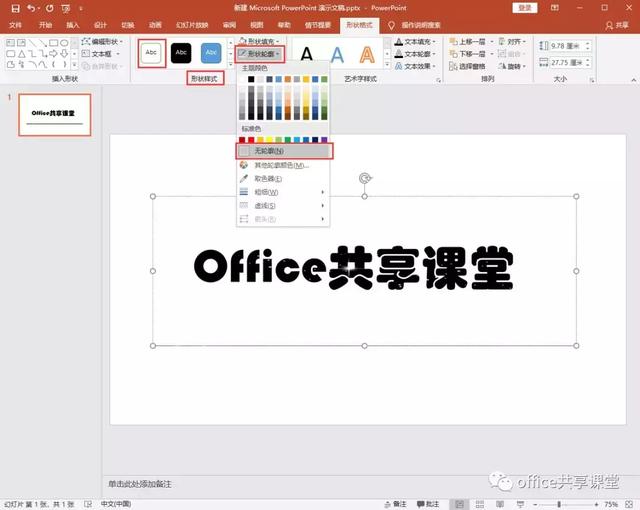Switch to the 开始 (Home) tab
The image size is (640, 510).
click(45, 25)
